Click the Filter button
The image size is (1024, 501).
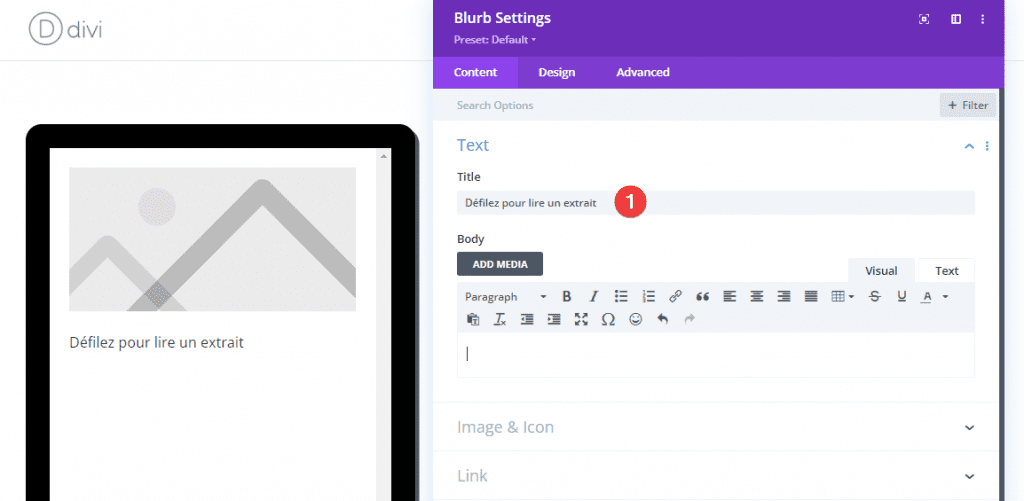pyautogui.click(x=968, y=105)
